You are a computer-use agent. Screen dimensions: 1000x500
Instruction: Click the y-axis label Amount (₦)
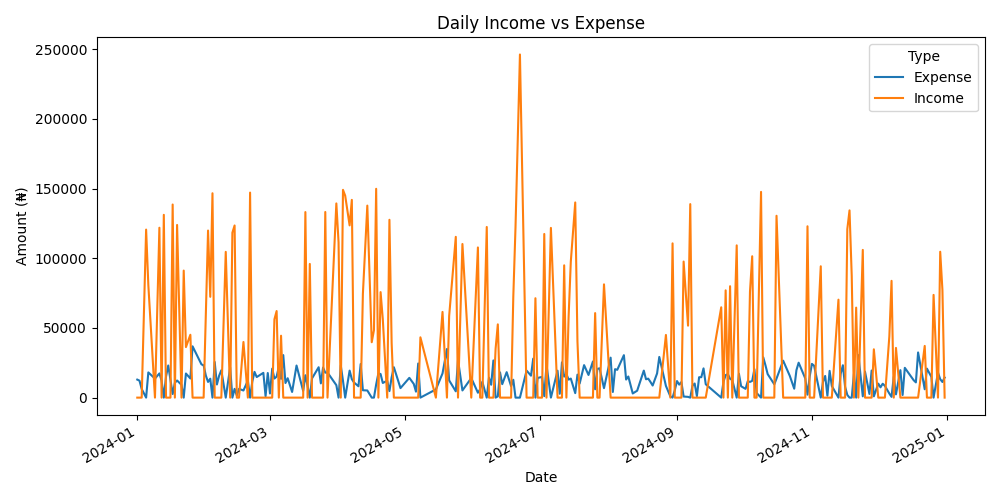22,226
